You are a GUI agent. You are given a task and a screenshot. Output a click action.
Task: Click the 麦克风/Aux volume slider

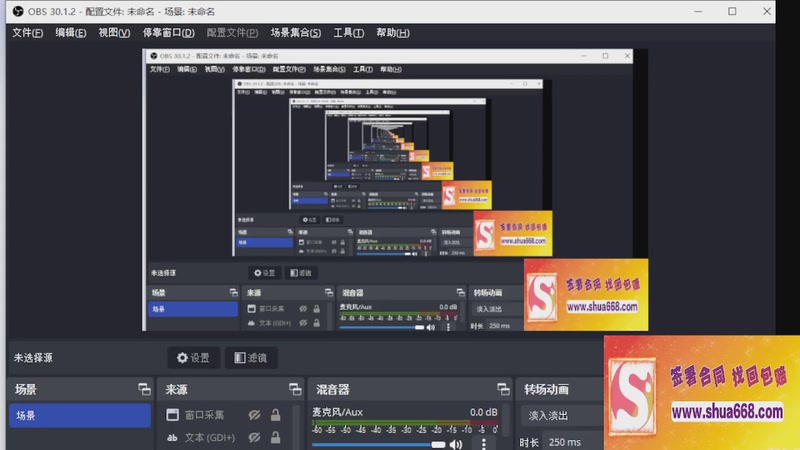tap(379, 445)
